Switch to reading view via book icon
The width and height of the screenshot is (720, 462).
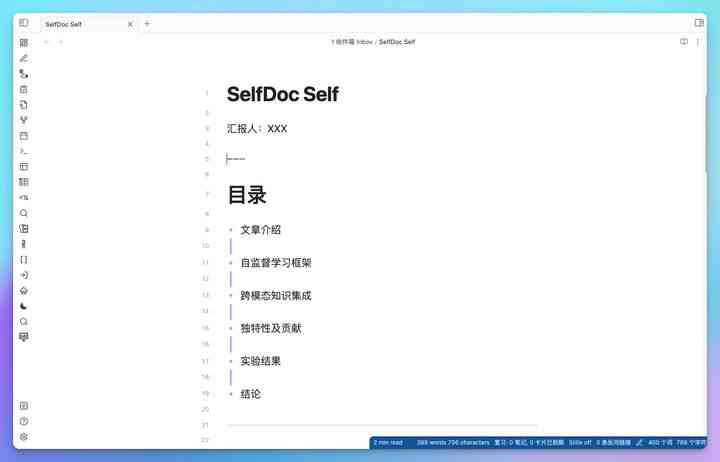[684, 42]
